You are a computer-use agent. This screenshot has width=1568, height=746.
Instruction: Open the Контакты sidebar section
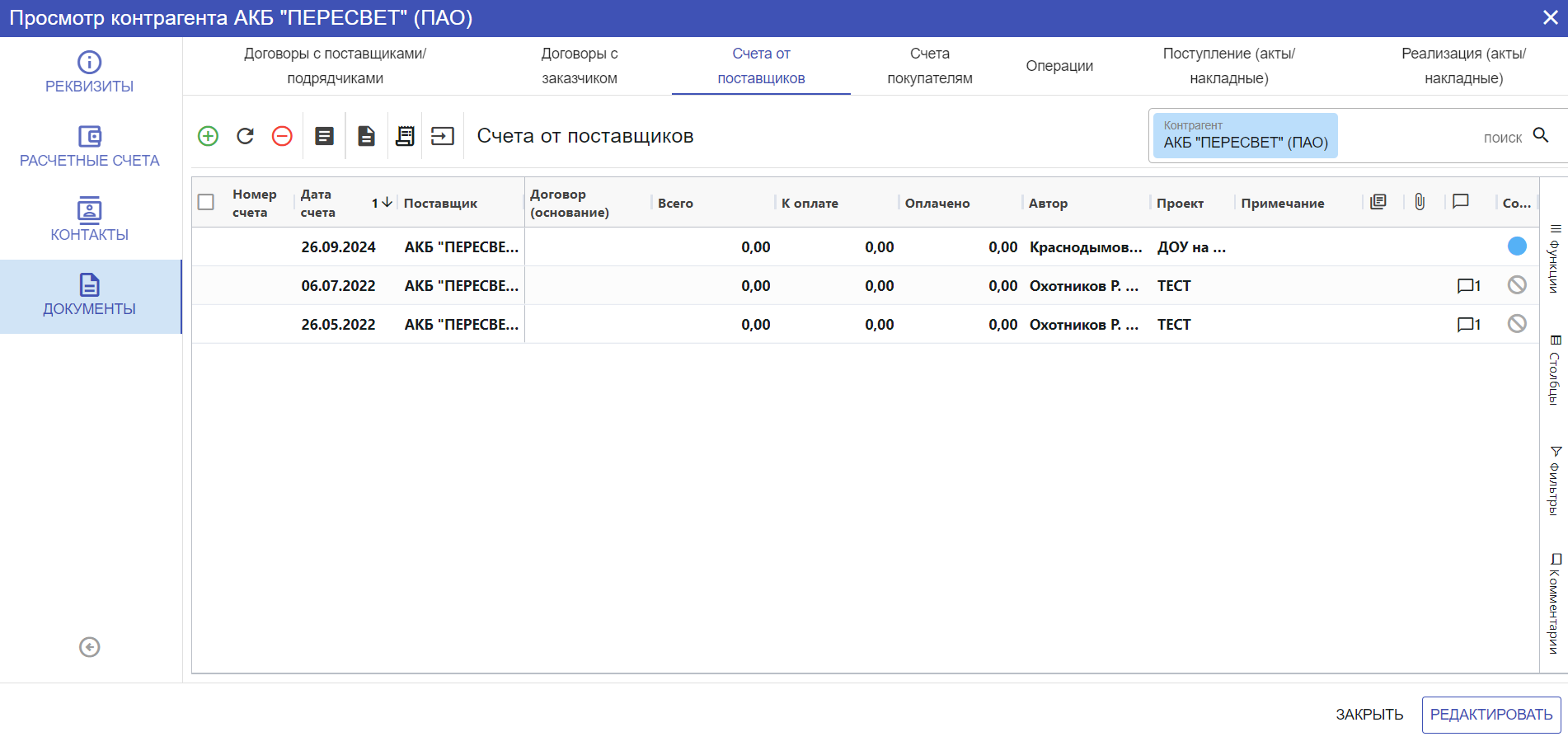pyautogui.click(x=90, y=222)
